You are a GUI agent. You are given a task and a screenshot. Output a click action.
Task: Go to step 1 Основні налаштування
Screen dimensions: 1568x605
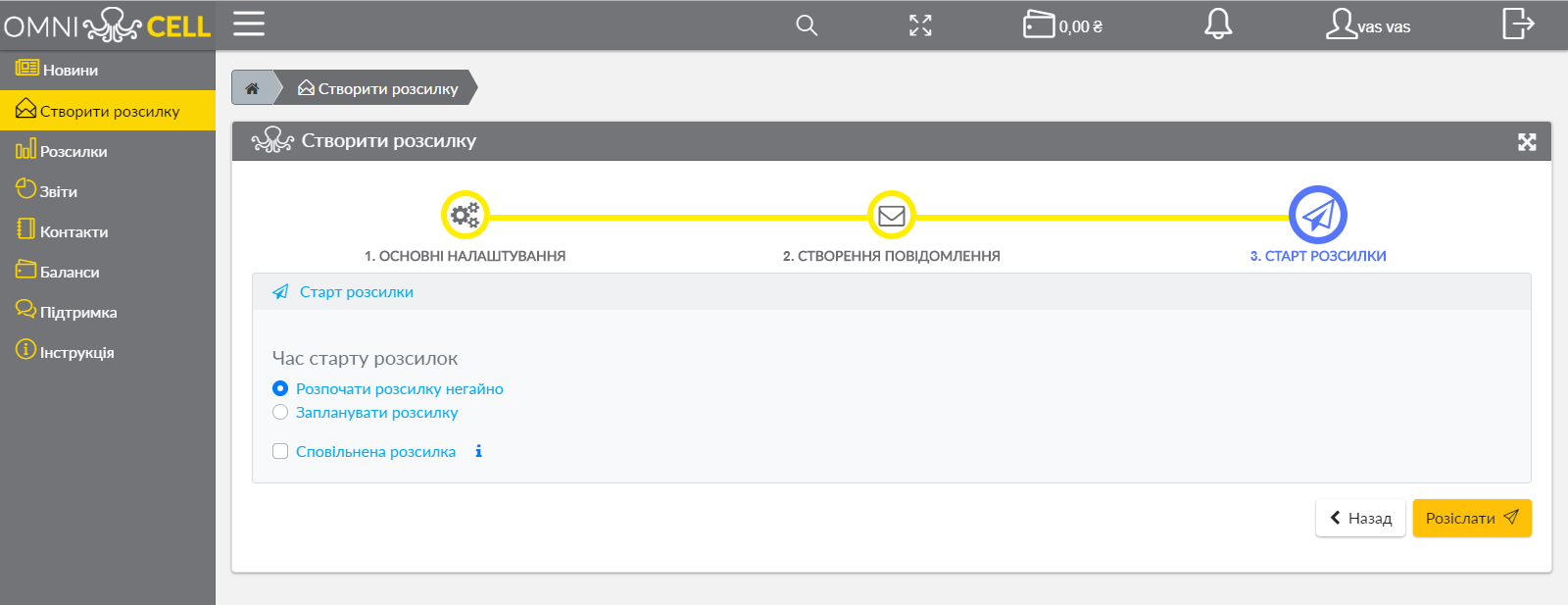click(465, 215)
